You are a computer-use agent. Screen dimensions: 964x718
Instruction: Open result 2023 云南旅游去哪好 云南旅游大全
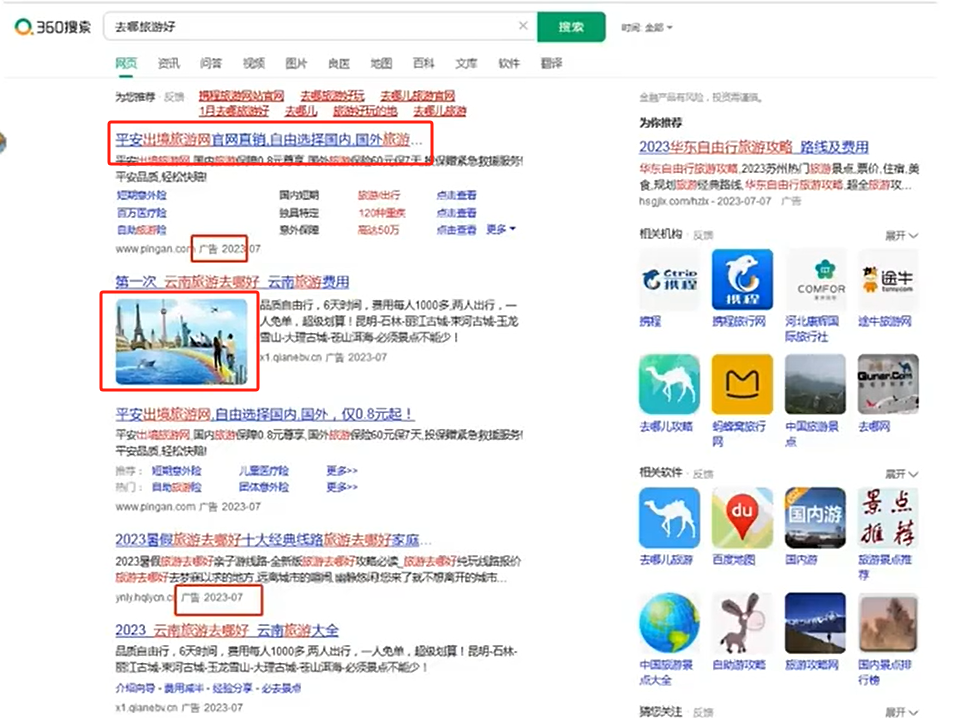227,630
